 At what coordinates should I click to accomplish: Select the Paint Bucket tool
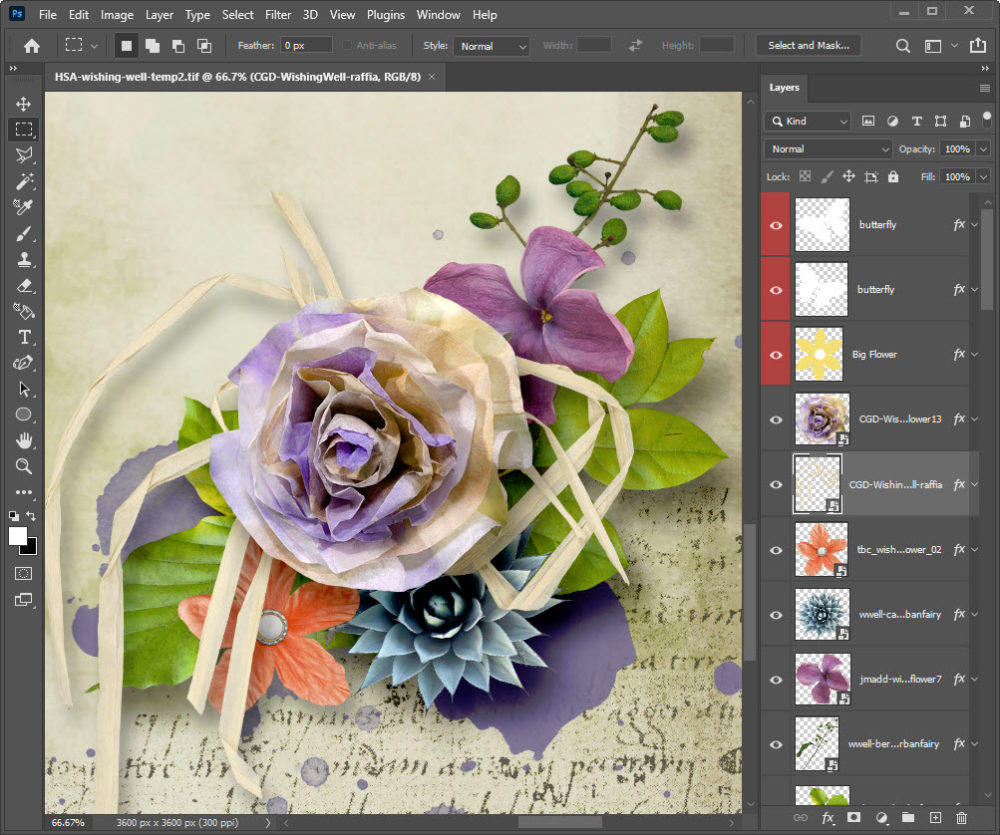[x=24, y=311]
